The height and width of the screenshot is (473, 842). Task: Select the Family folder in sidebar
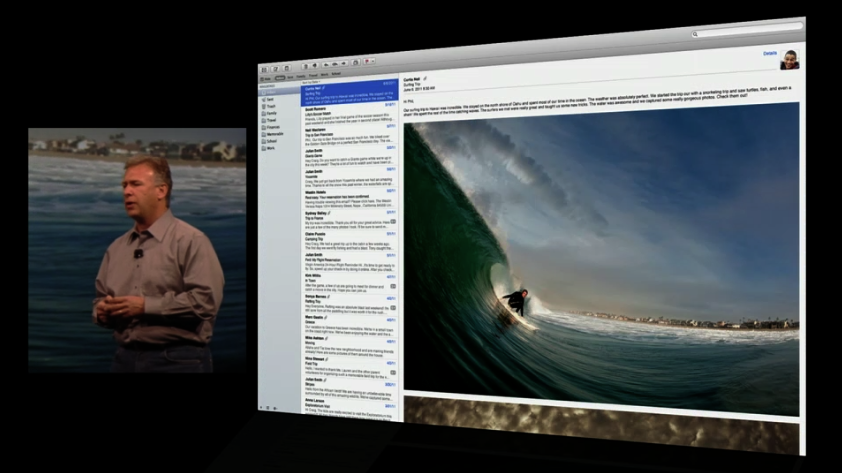[271, 114]
